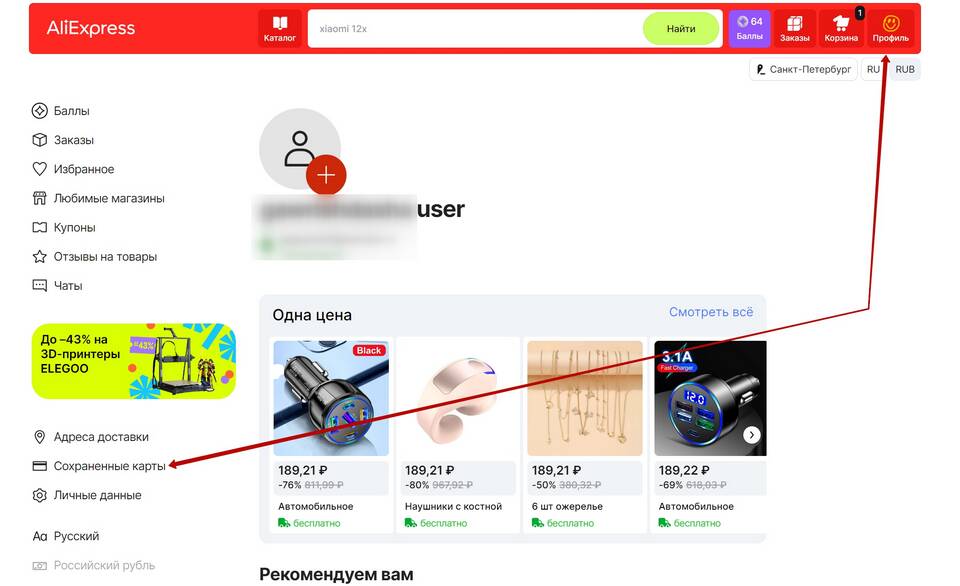960x586 pixels.
Task: Open Адреса доставки in the sidebar
Action: coord(90,437)
